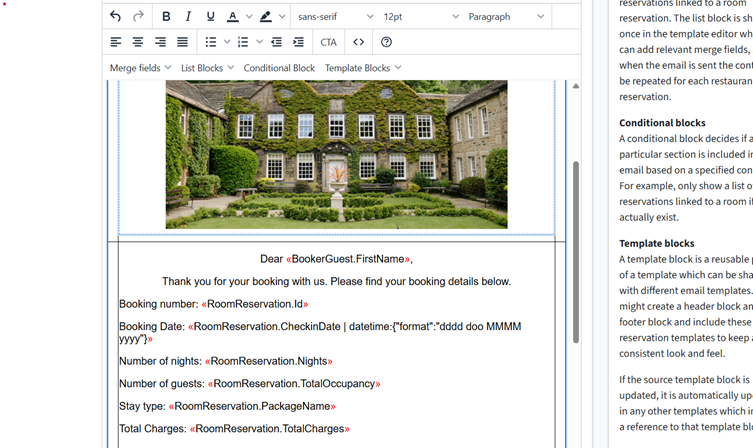Apply the highlight background color
The image size is (753, 448).
coord(266,16)
